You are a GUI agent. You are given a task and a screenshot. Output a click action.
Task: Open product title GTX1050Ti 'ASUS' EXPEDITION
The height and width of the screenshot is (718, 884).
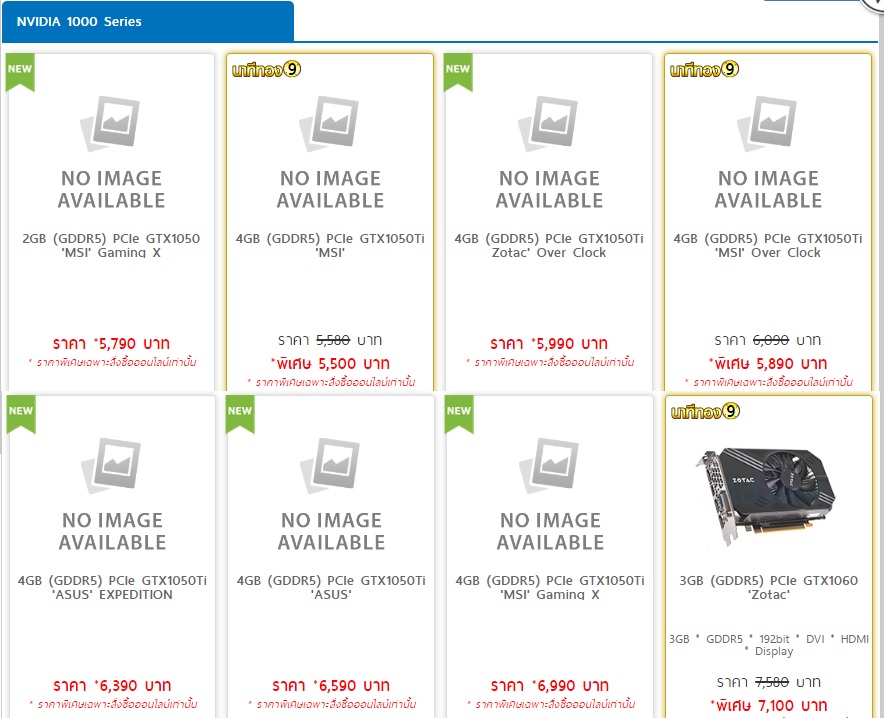point(112,587)
